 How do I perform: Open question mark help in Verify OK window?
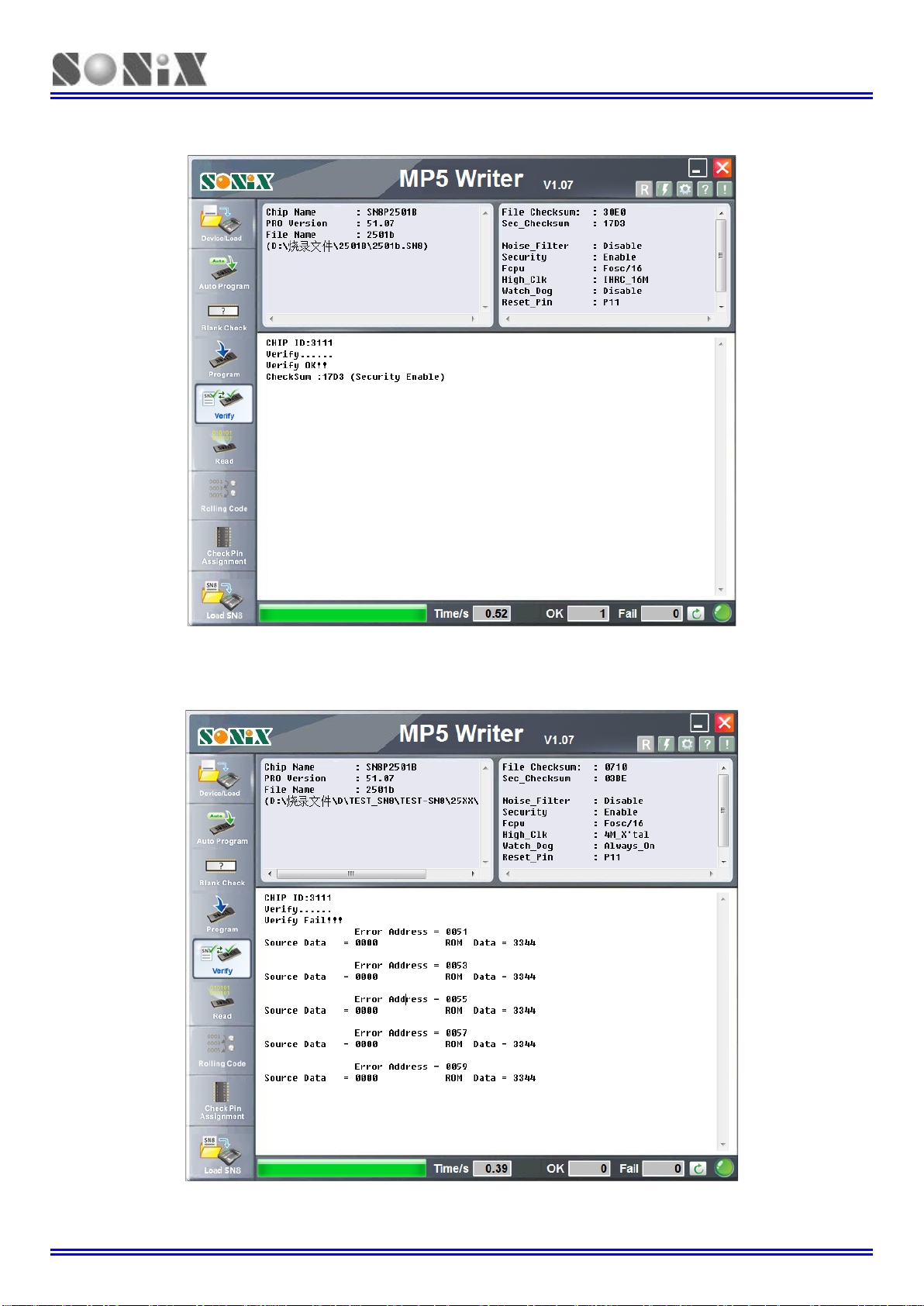tap(705, 189)
